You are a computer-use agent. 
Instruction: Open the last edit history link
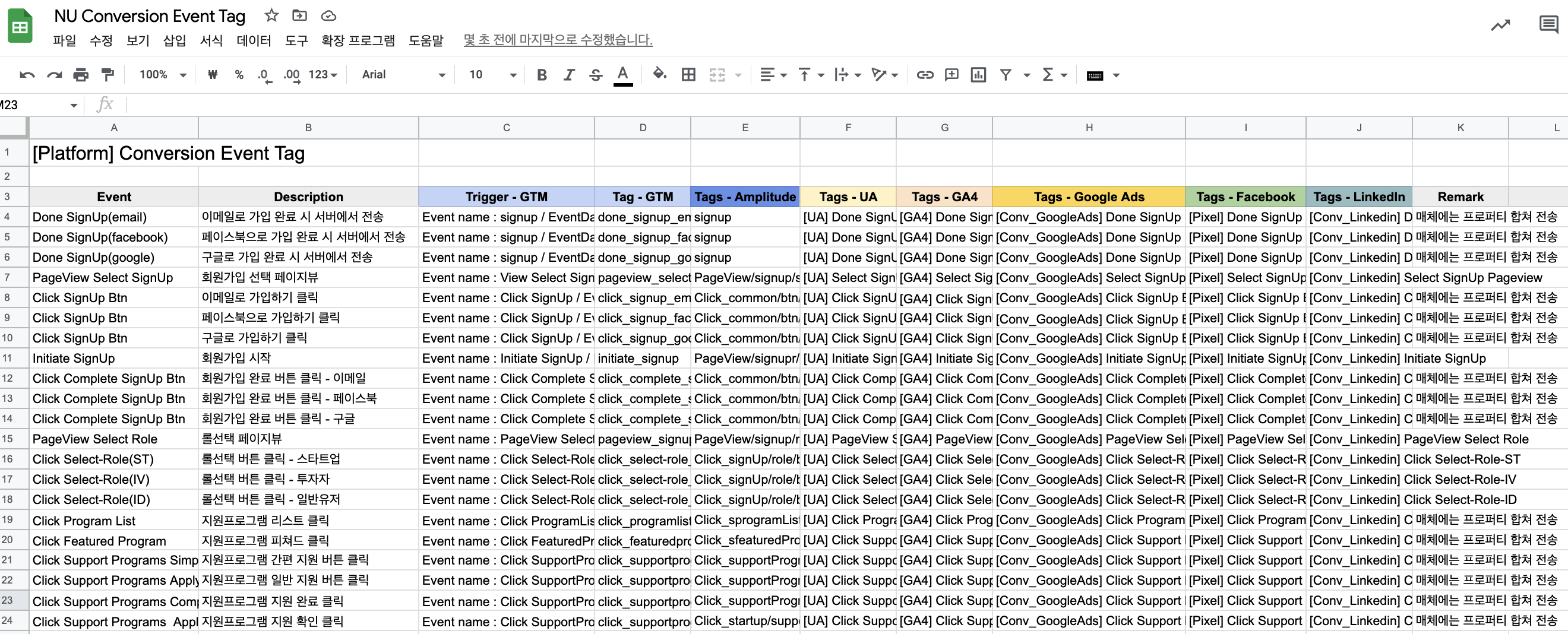pos(557,40)
